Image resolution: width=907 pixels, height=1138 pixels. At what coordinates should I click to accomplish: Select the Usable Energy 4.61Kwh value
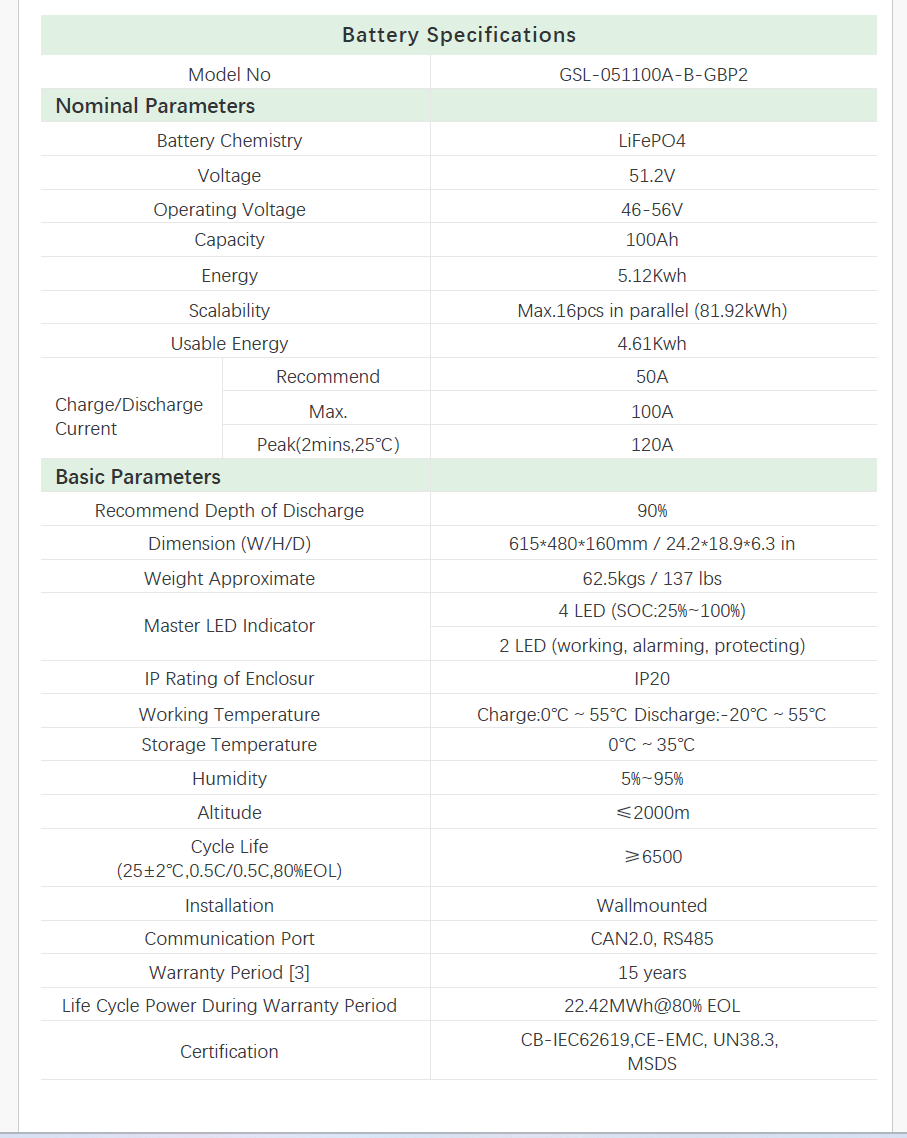pyautogui.click(x=652, y=344)
